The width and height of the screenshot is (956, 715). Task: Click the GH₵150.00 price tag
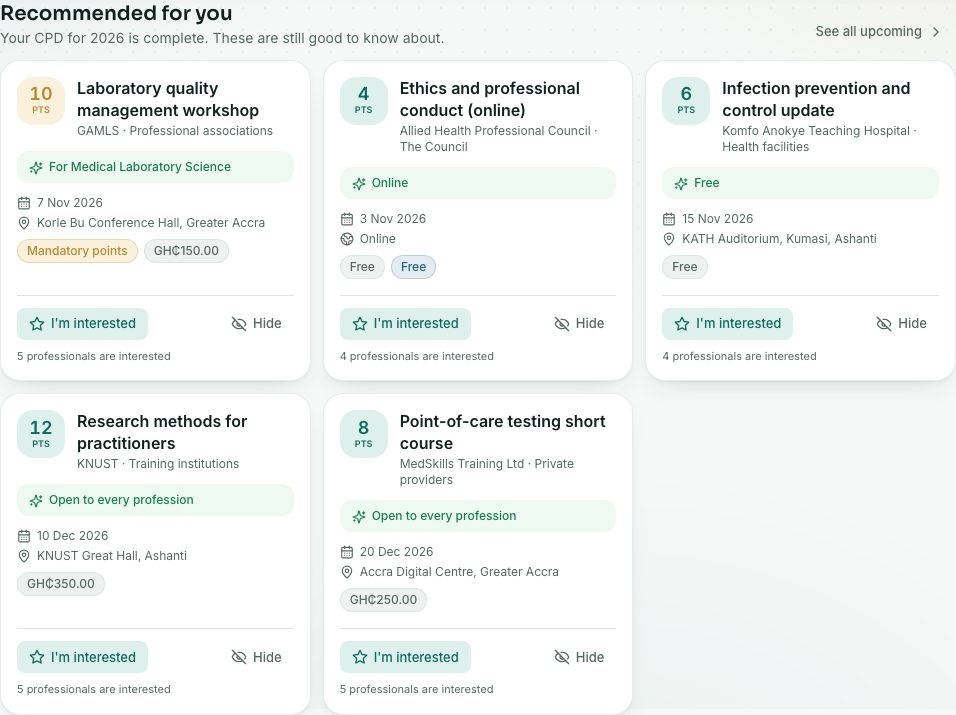186,251
